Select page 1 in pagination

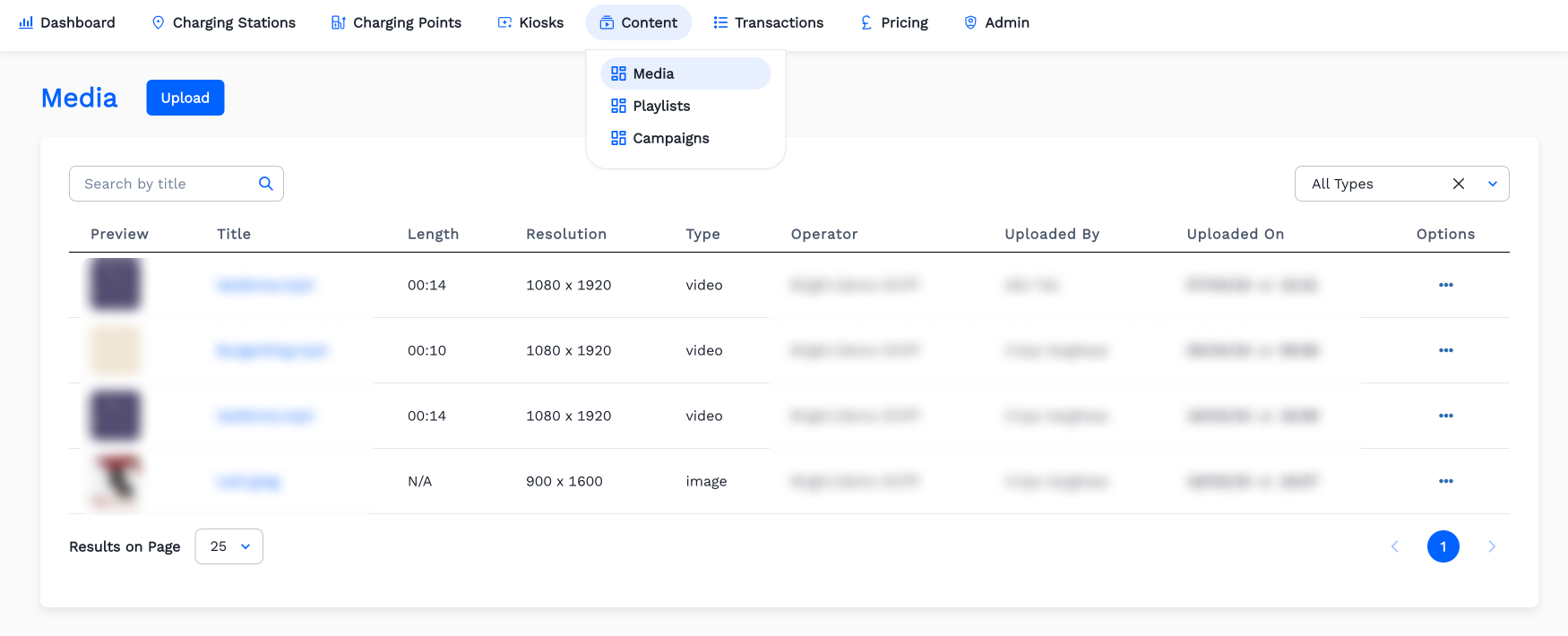1443,546
